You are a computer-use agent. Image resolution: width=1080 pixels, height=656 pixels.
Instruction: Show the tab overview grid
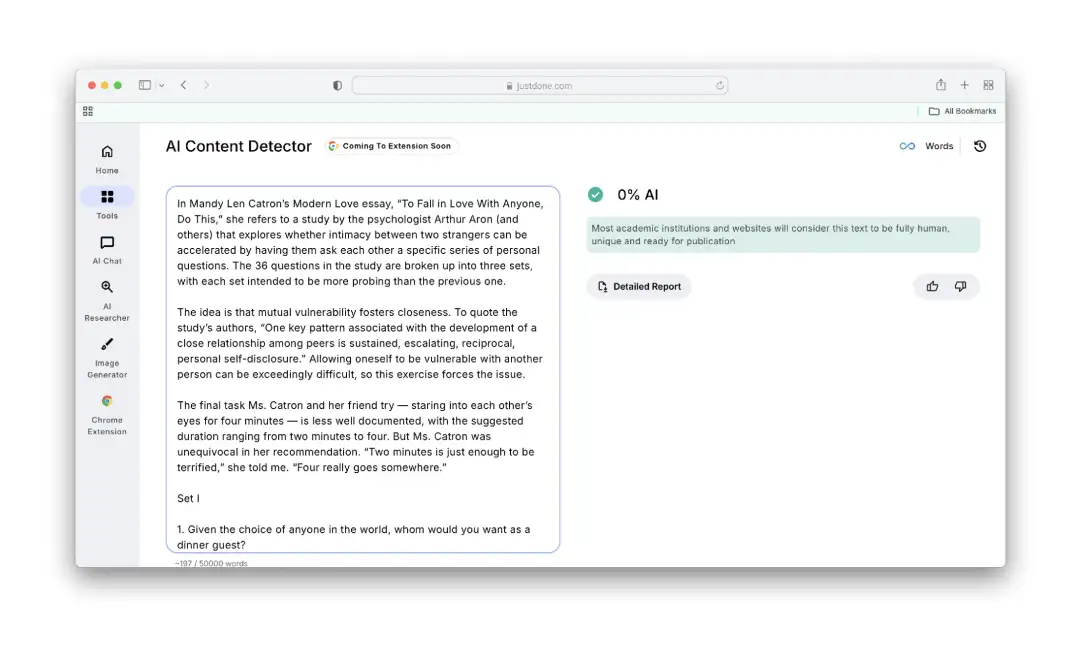click(x=988, y=85)
